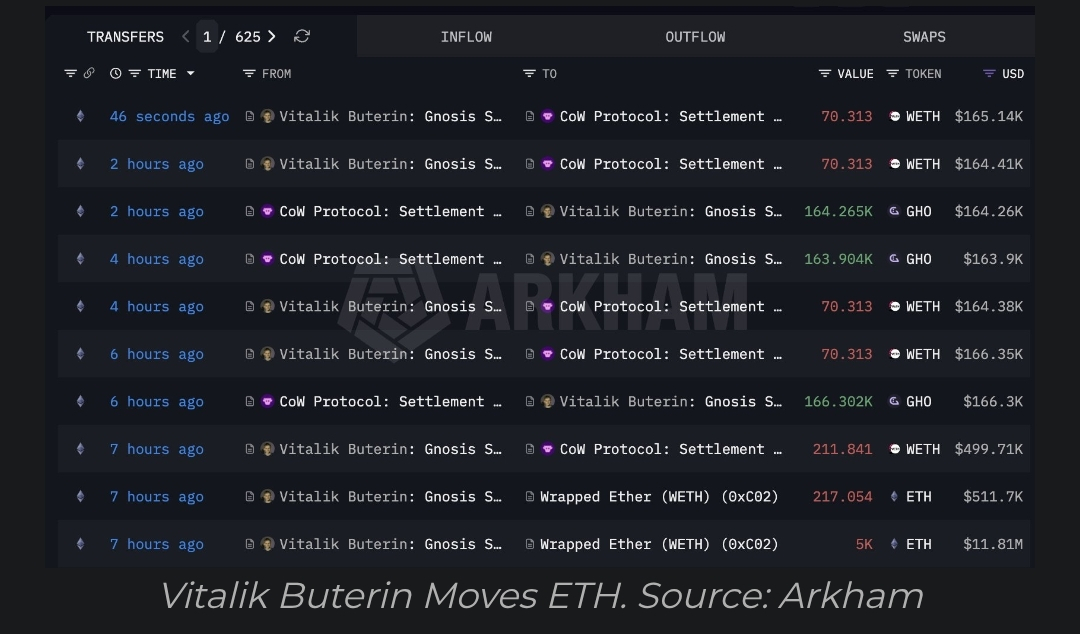Switch to the SWAPS tab
Screen dimensions: 1080x634
924,37
